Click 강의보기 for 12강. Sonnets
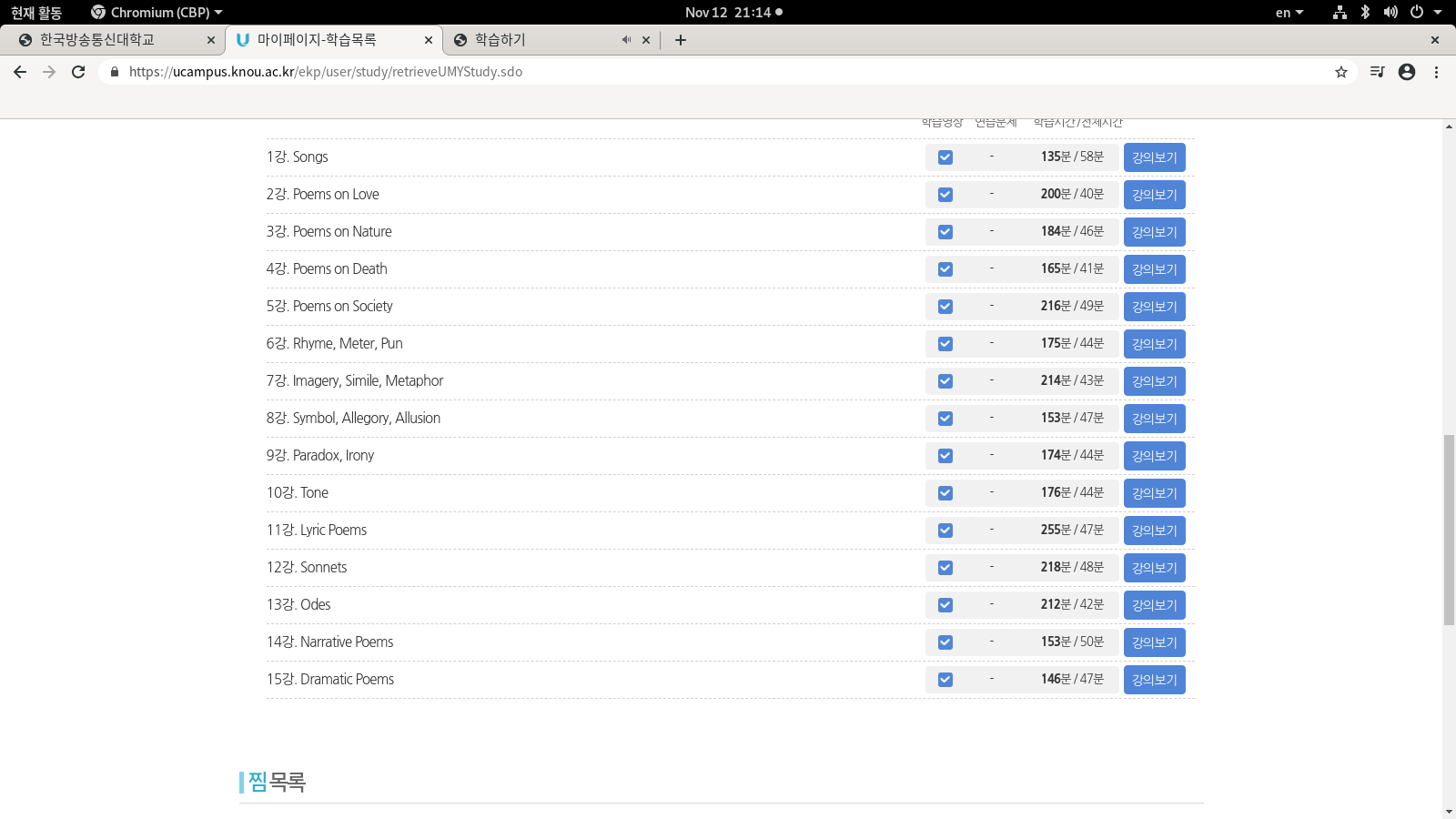 pyautogui.click(x=1154, y=568)
